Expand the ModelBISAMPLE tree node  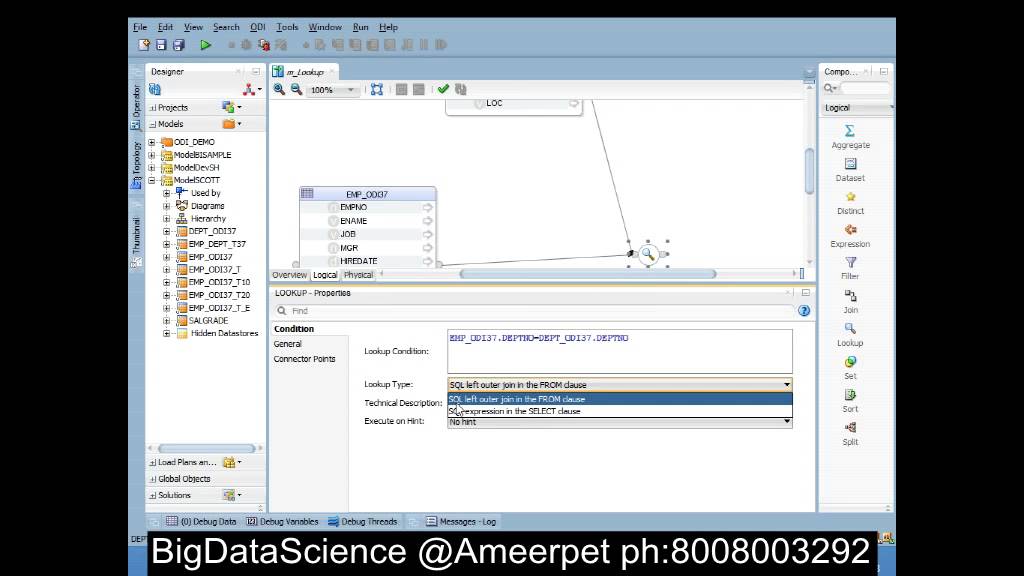tap(152, 155)
